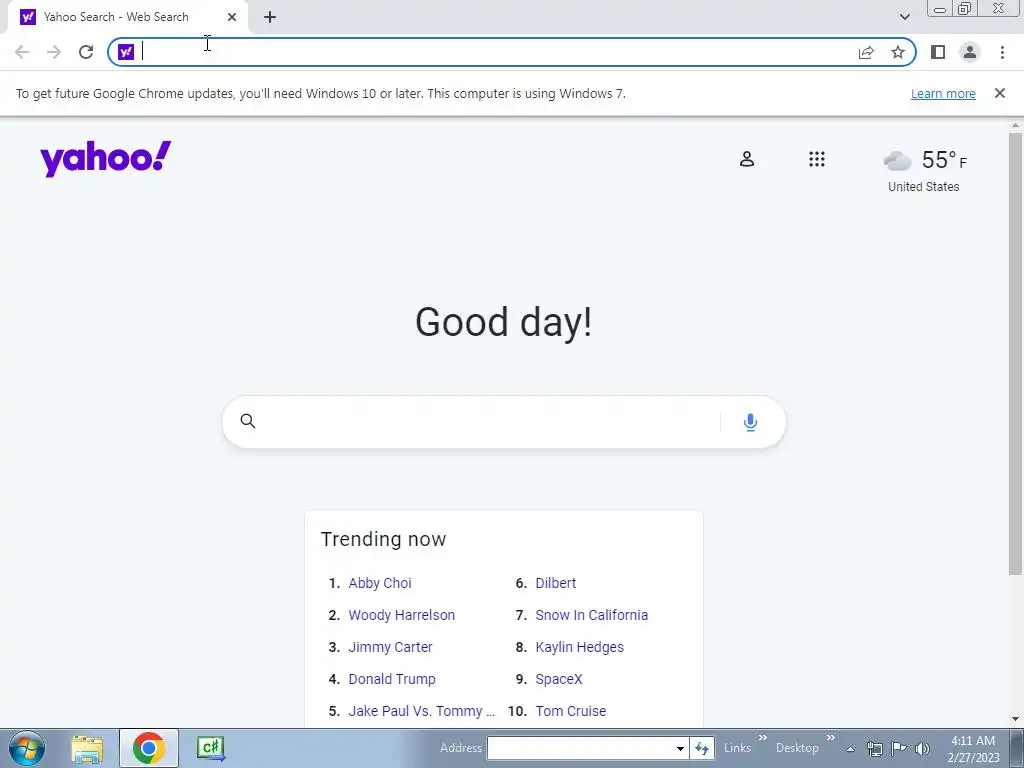The image size is (1024, 768).
Task: Click the cloudy weather icon
Action: 897,160
